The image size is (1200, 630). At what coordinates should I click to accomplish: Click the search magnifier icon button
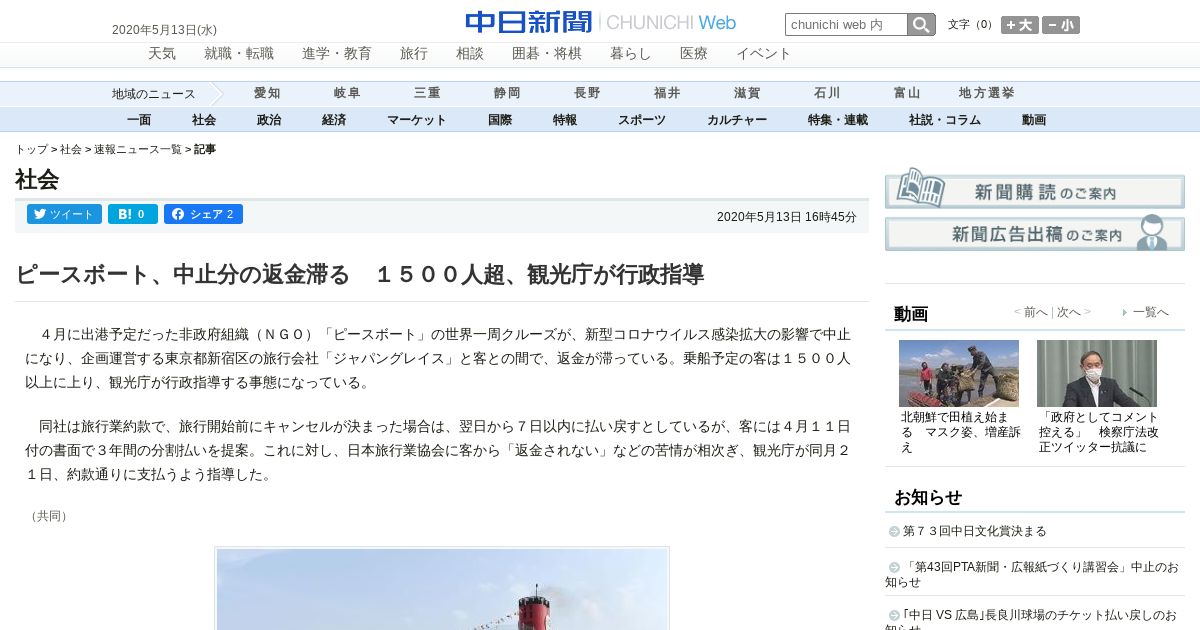pyautogui.click(x=921, y=25)
